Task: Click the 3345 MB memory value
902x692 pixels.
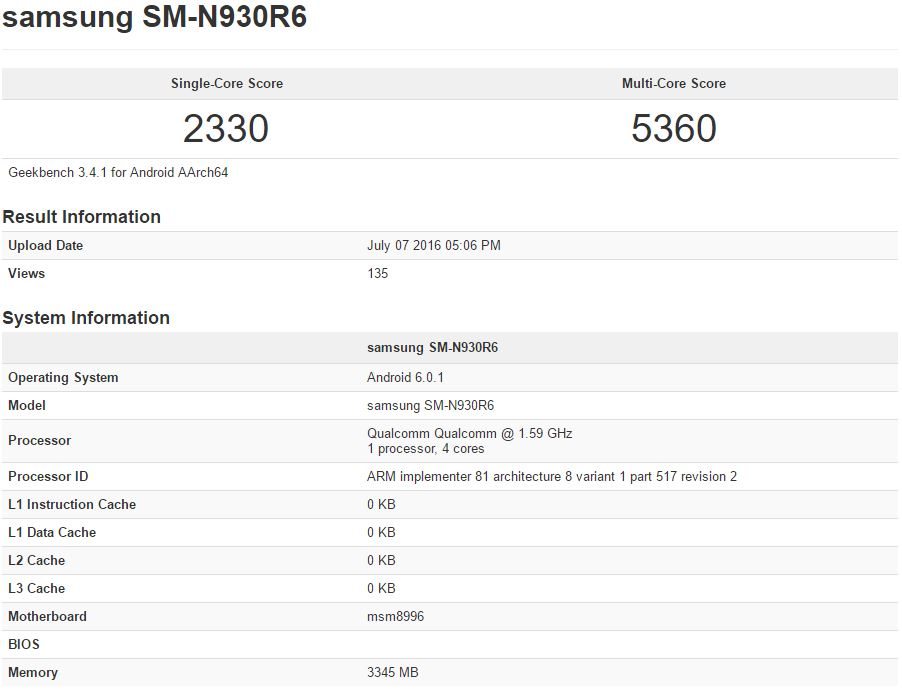Action: click(392, 673)
